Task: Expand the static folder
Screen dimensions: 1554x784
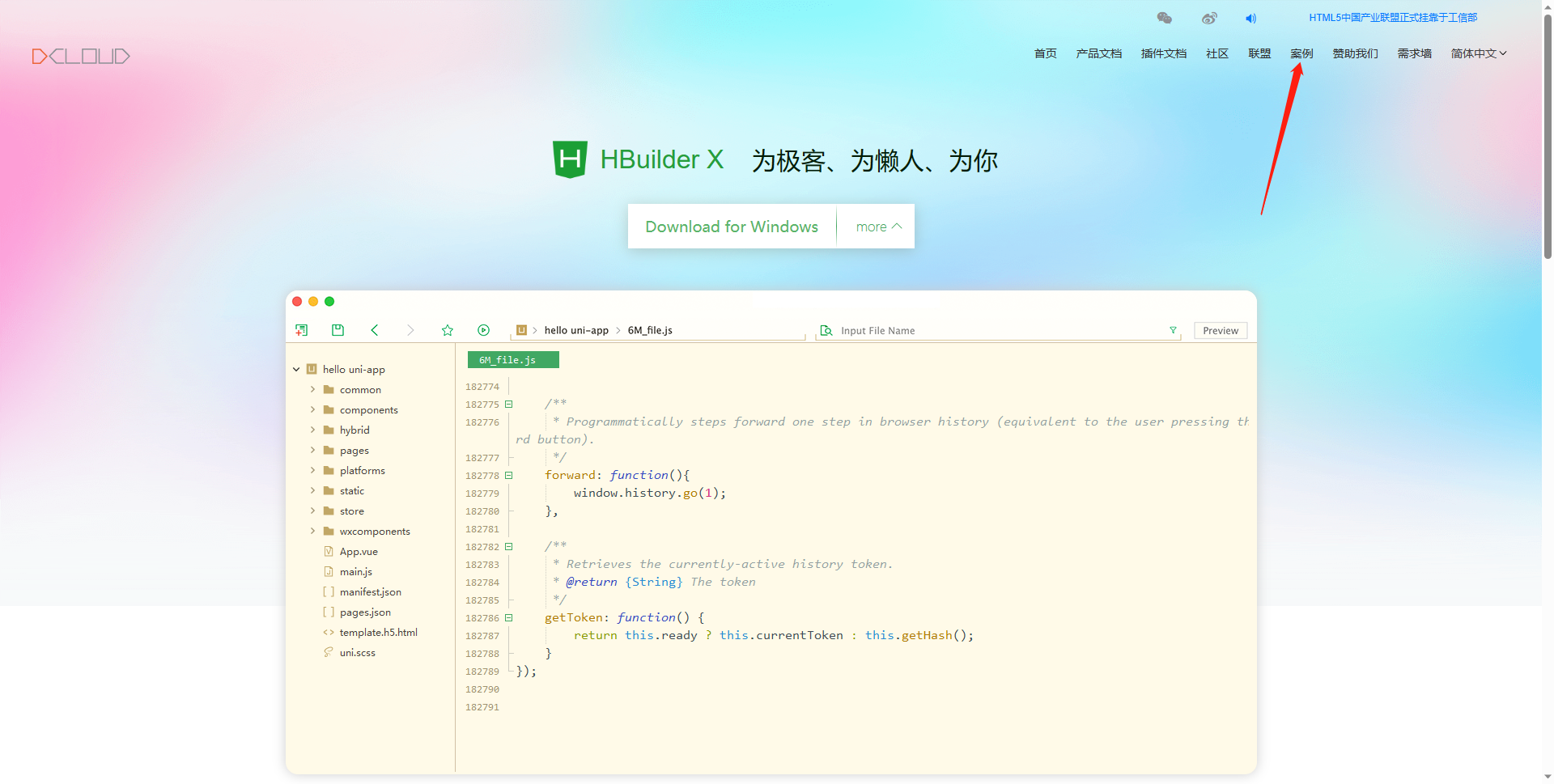Action: point(312,490)
